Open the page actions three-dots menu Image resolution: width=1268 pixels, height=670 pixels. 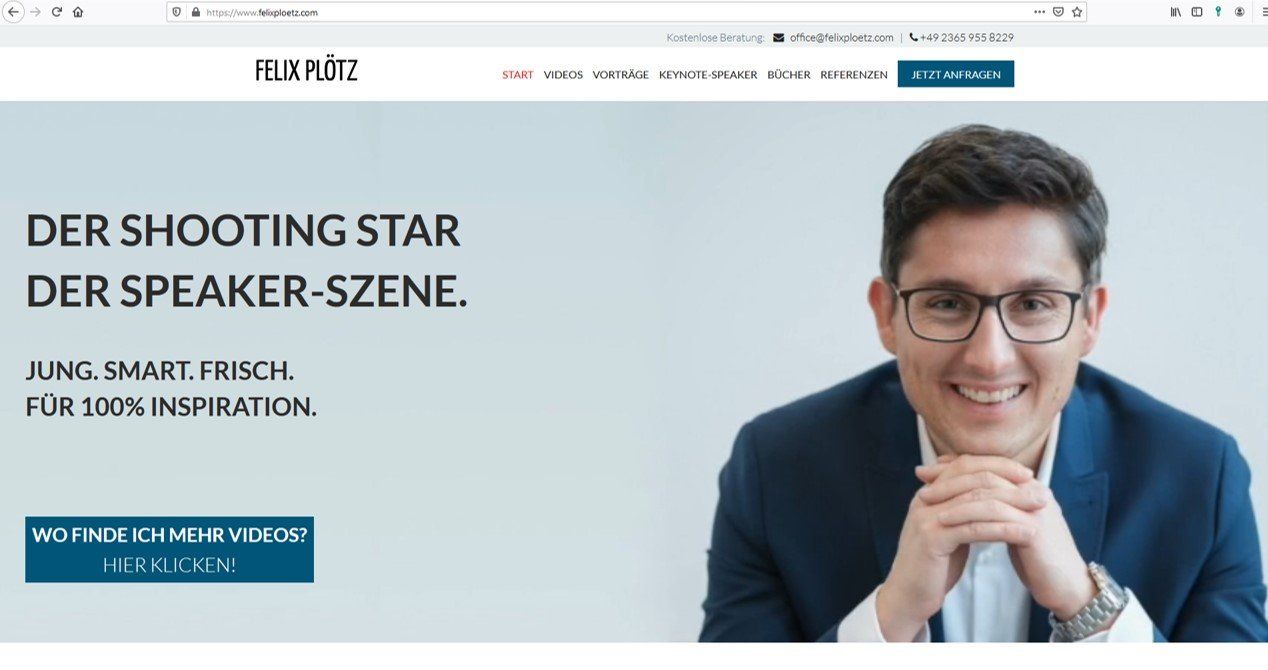click(1039, 12)
